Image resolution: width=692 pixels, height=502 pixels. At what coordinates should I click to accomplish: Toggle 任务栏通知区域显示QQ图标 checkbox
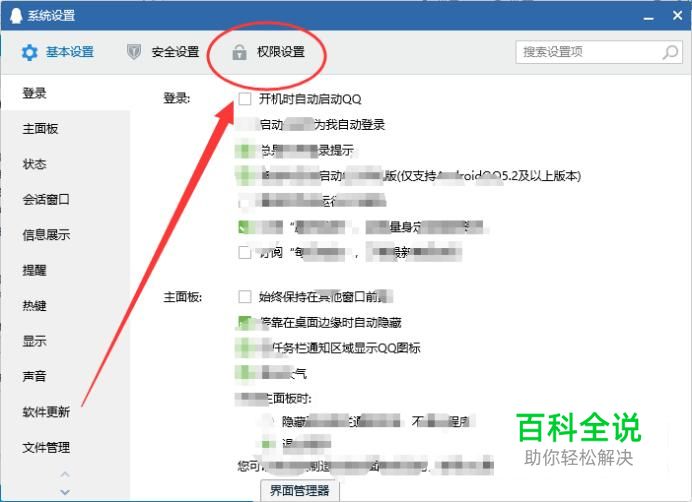(244, 348)
